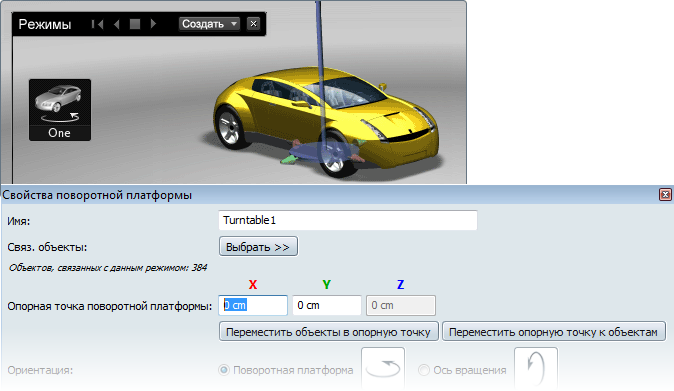Screen dimensions: 674x391
Task: Select the Поворотная платформа radio option
Action: click(224, 370)
